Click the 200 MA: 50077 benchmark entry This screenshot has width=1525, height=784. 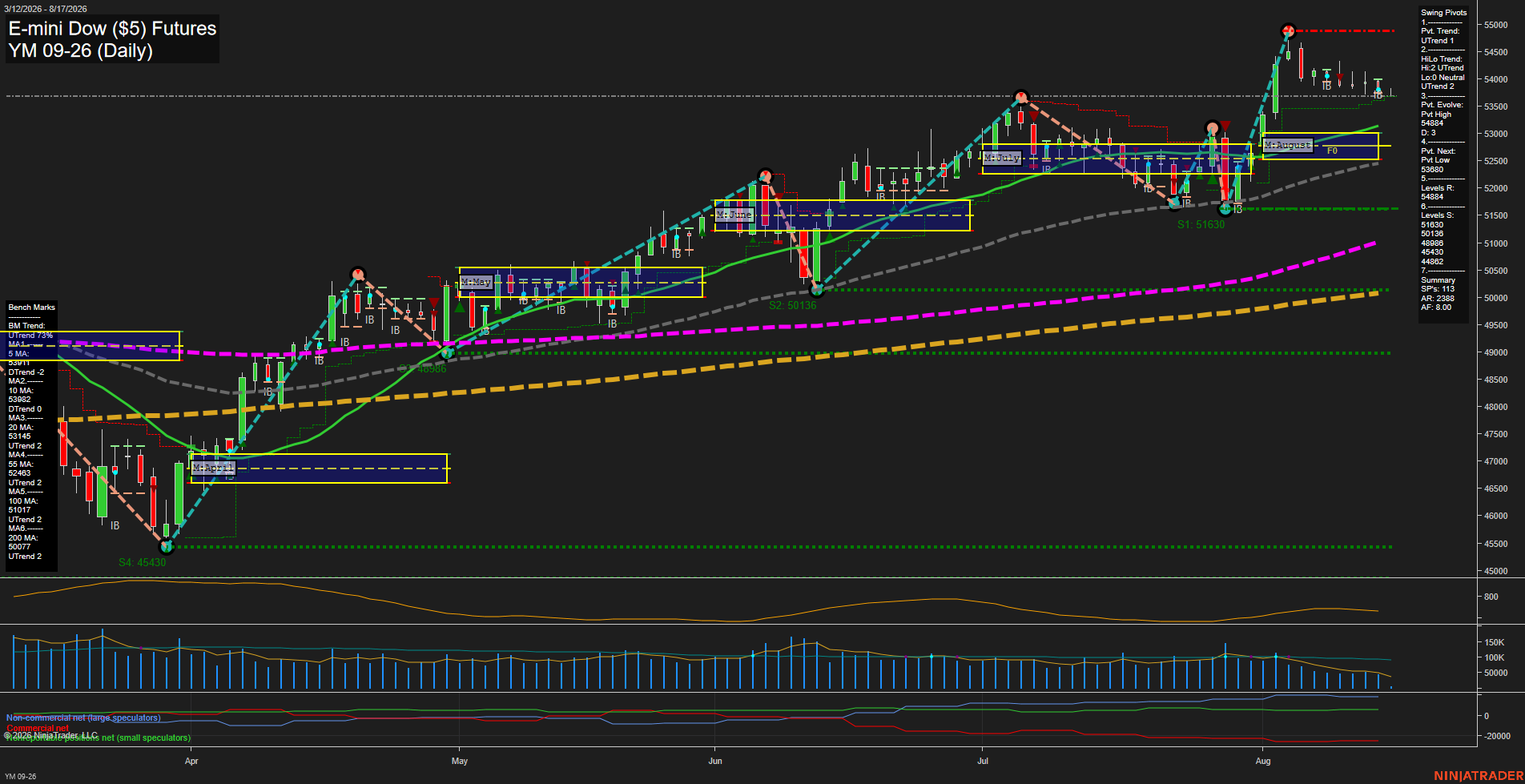(21, 542)
